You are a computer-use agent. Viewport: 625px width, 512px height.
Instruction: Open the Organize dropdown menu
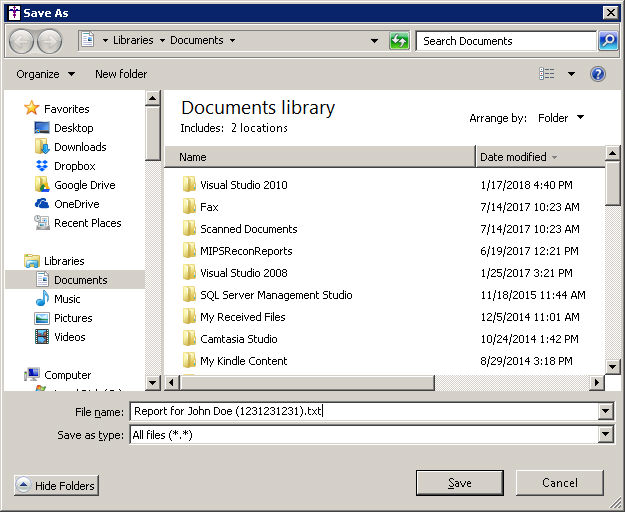(x=45, y=74)
